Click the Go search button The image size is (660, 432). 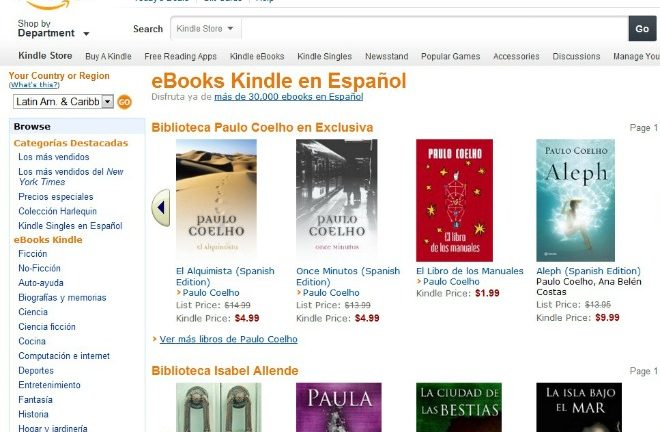click(x=642, y=29)
